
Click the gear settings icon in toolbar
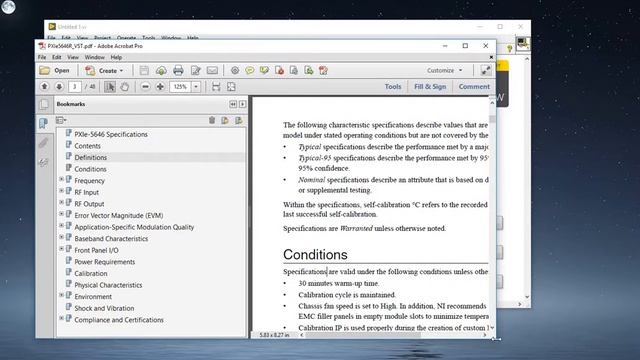point(235,71)
